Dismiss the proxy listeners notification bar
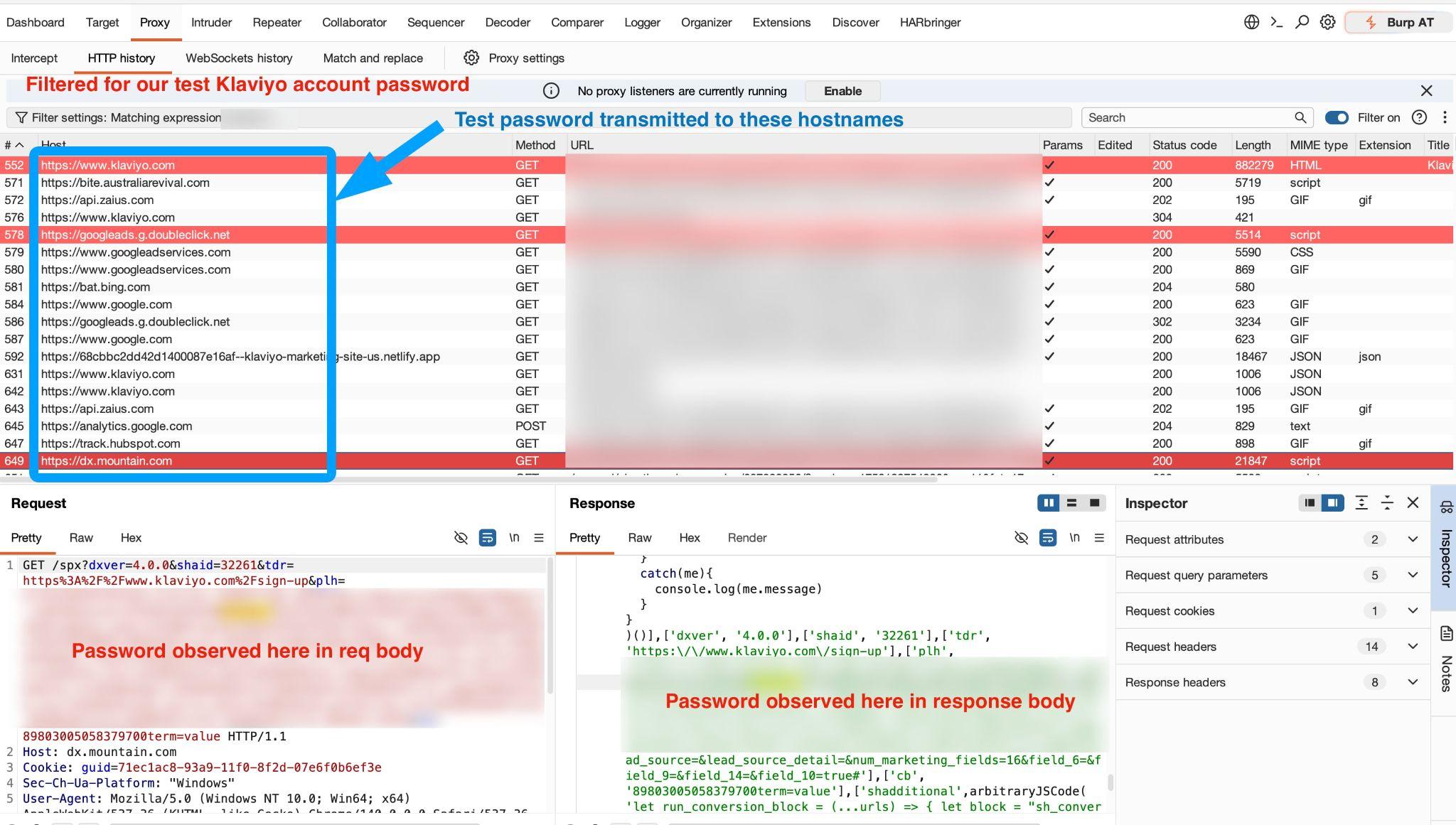The width and height of the screenshot is (1456, 825). click(1426, 91)
